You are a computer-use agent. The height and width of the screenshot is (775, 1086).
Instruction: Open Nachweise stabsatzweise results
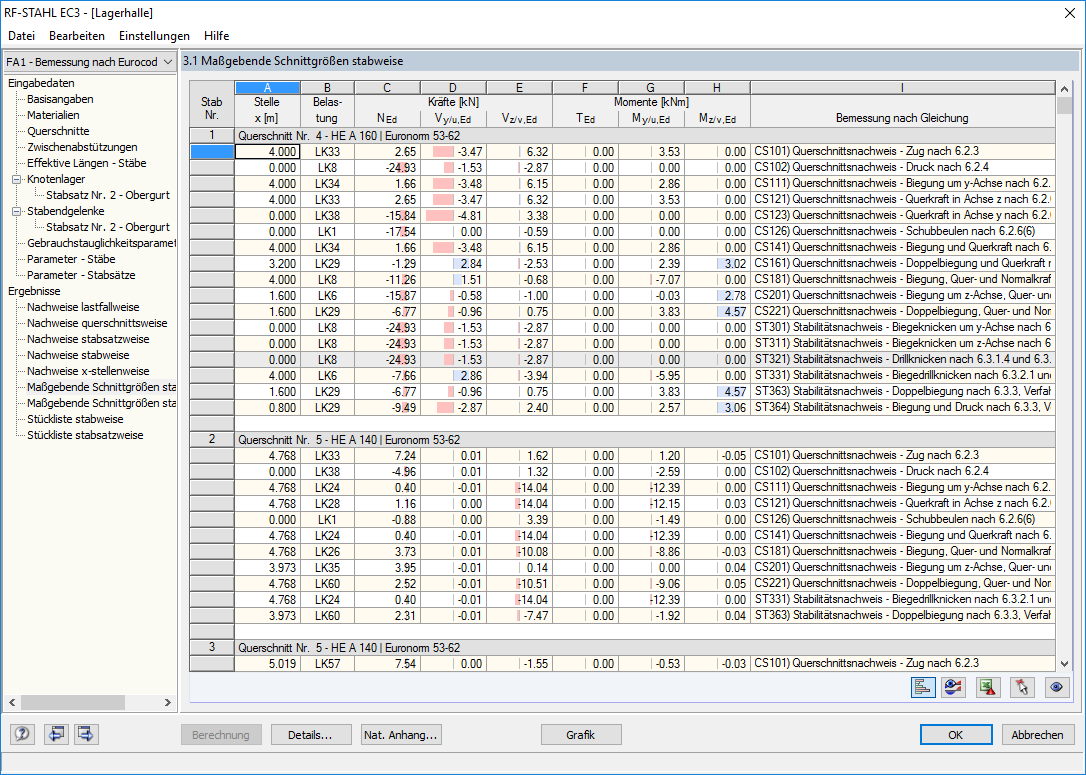click(x=88, y=339)
